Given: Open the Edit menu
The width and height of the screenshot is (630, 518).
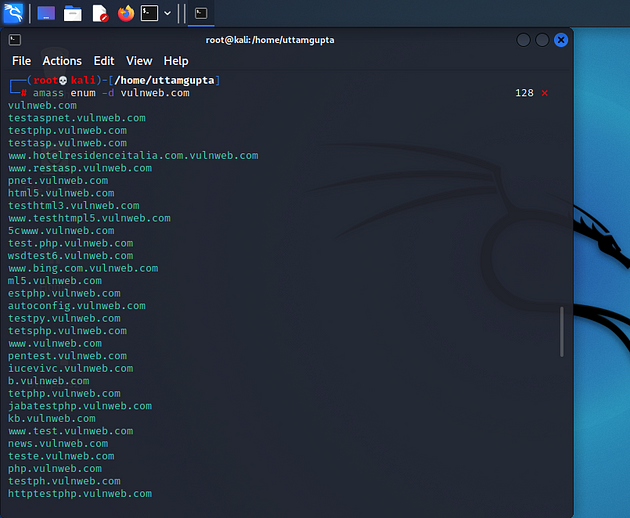Looking at the screenshot, I should tap(104, 61).
